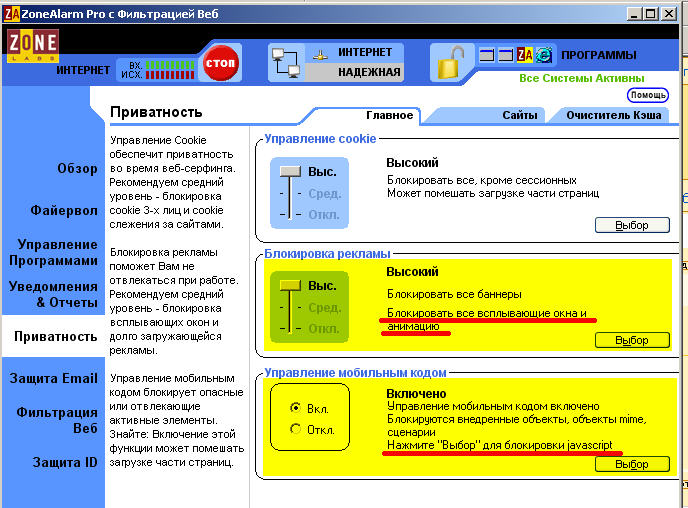Set ad blocking slider to Сред.
Viewport: 688px width, 508px height.
click(324, 308)
